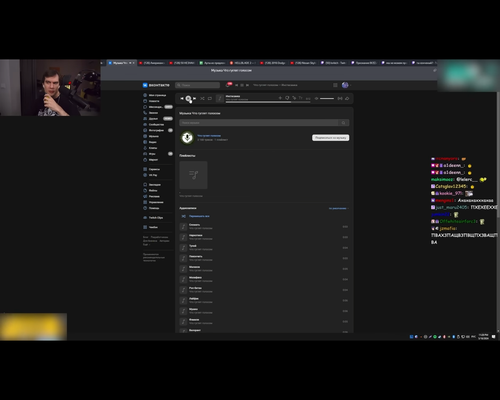Open the notifications bell with red badge

tap(228, 85)
